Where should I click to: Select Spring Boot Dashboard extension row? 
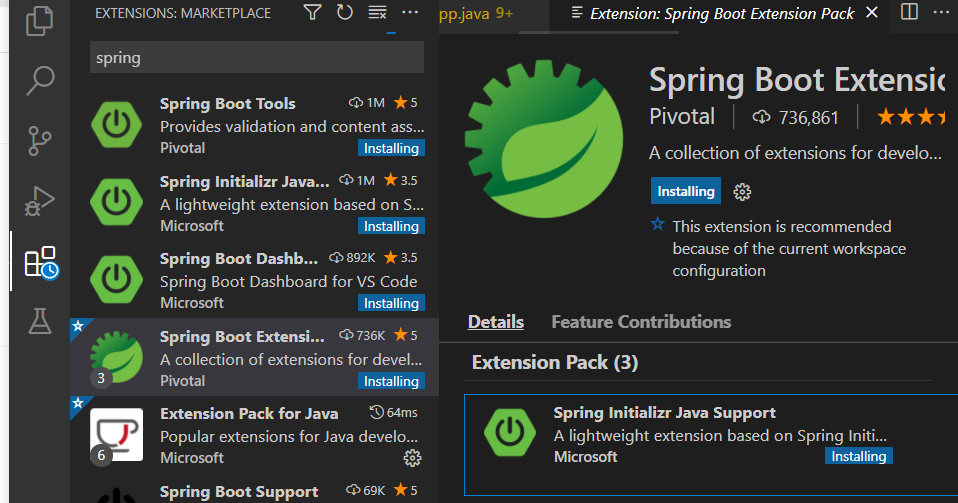(255, 279)
